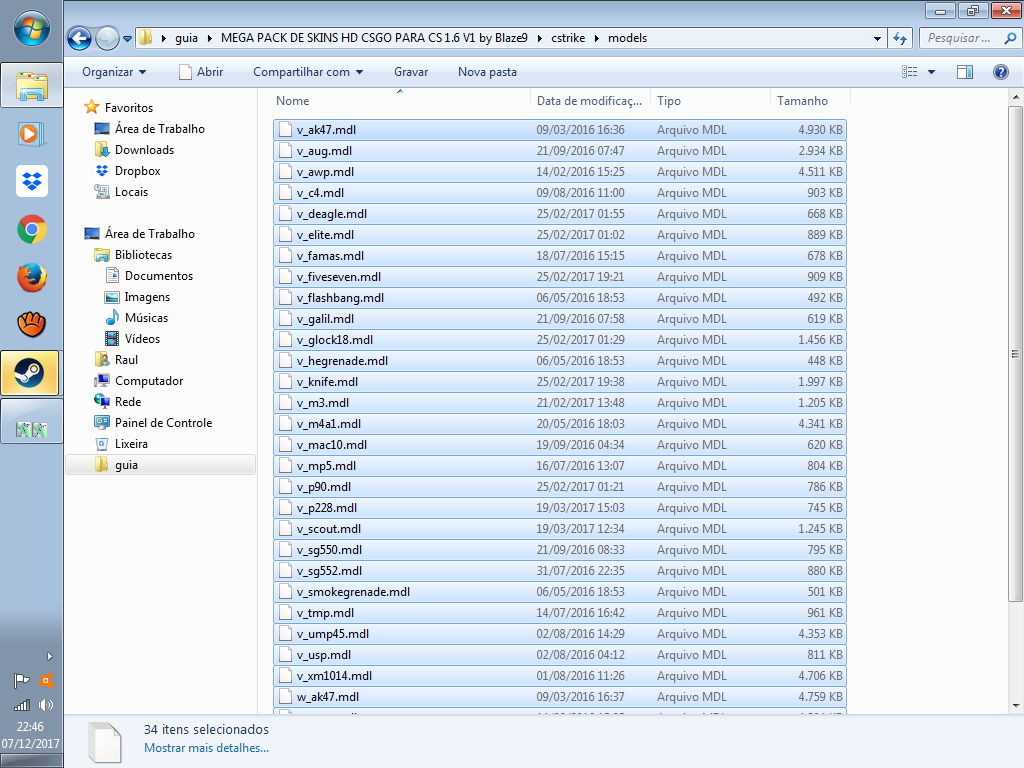Launch Google Chrome from taskbar

pos(31,229)
